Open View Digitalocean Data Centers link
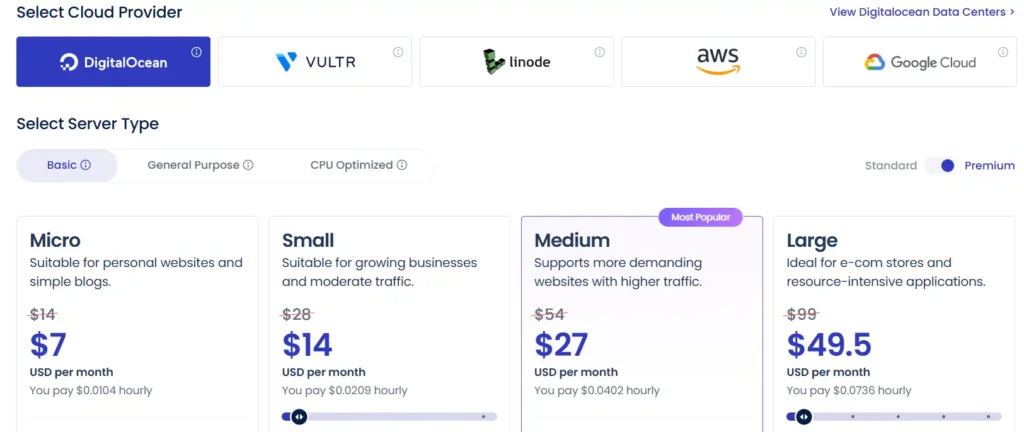 click(922, 12)
